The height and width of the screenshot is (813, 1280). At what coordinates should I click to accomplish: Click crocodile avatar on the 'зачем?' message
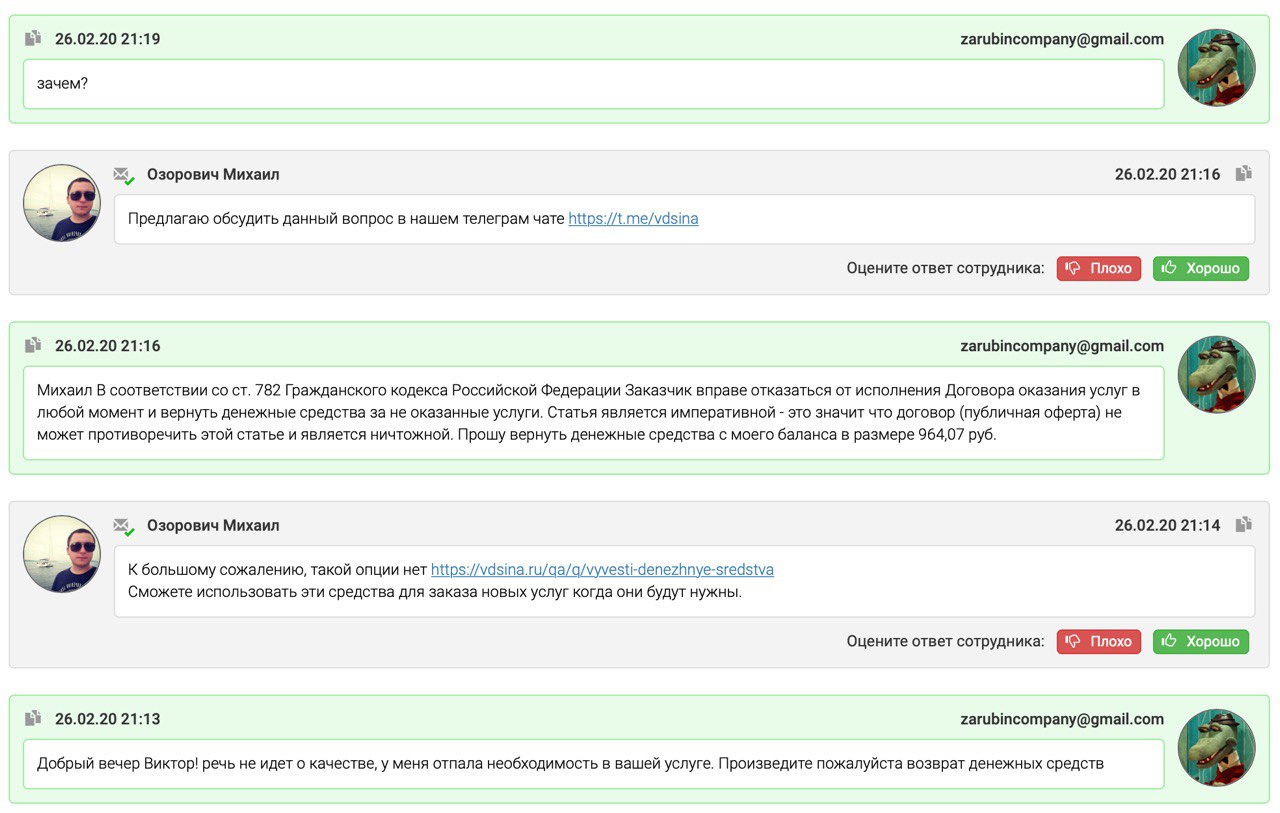coord(1216,68)
